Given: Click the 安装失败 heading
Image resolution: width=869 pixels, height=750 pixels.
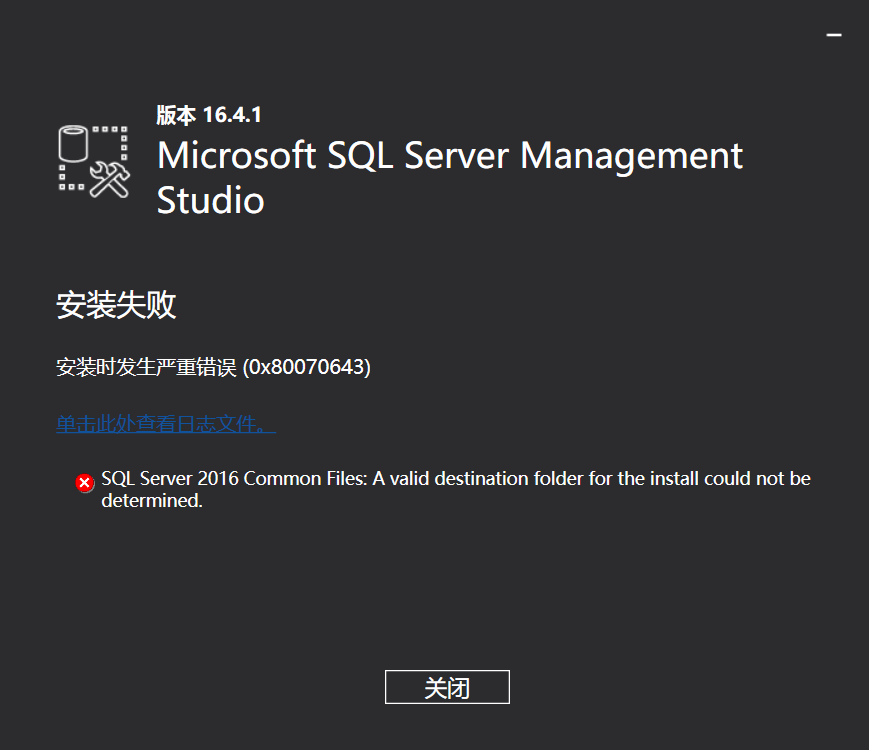Looking at the screenshot, I should [x=116, y=304].
